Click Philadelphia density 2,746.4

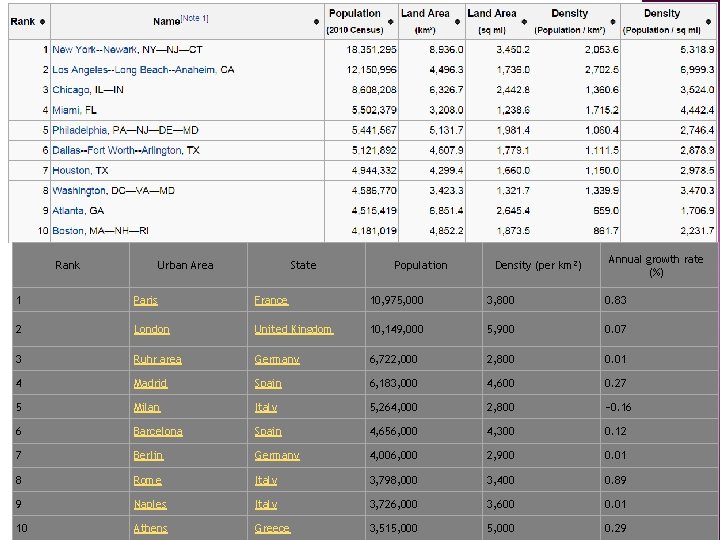tap(697, 130)
